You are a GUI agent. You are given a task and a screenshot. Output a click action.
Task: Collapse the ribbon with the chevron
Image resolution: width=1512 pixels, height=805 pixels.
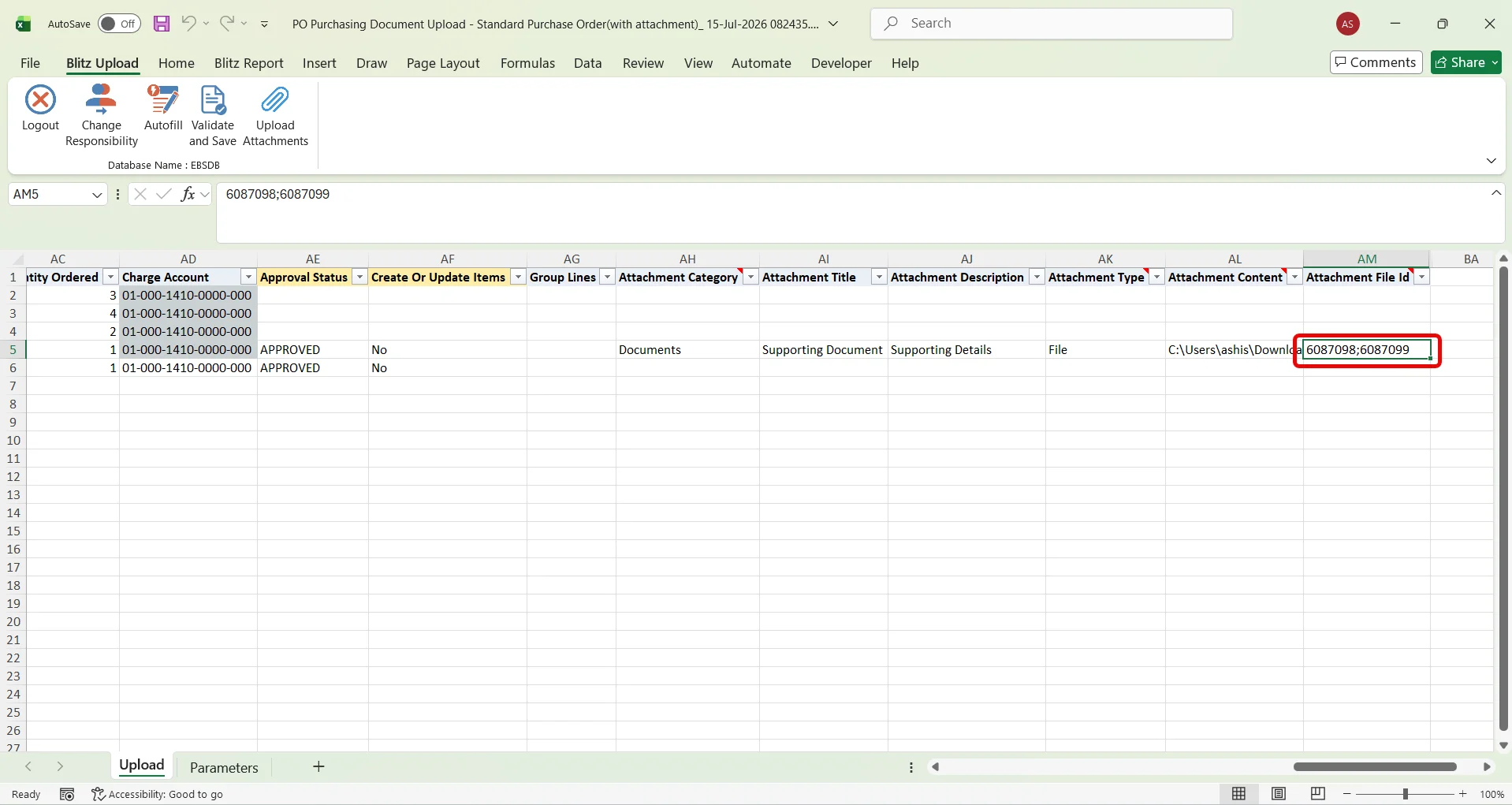coord(1491,161)
